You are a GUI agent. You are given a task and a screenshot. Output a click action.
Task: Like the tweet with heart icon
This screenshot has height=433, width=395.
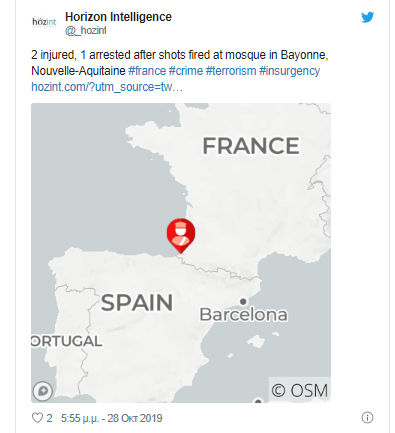[37, 418]
